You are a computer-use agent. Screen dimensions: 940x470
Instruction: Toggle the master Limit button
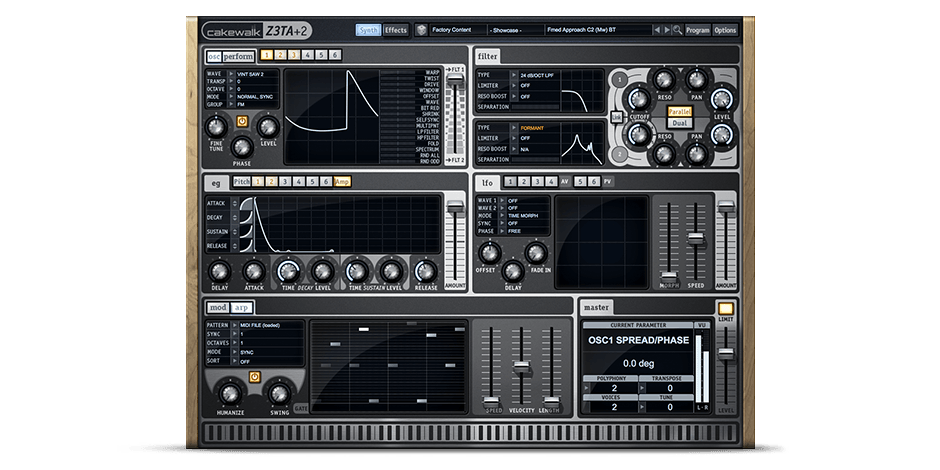click(x=725, y=309)
